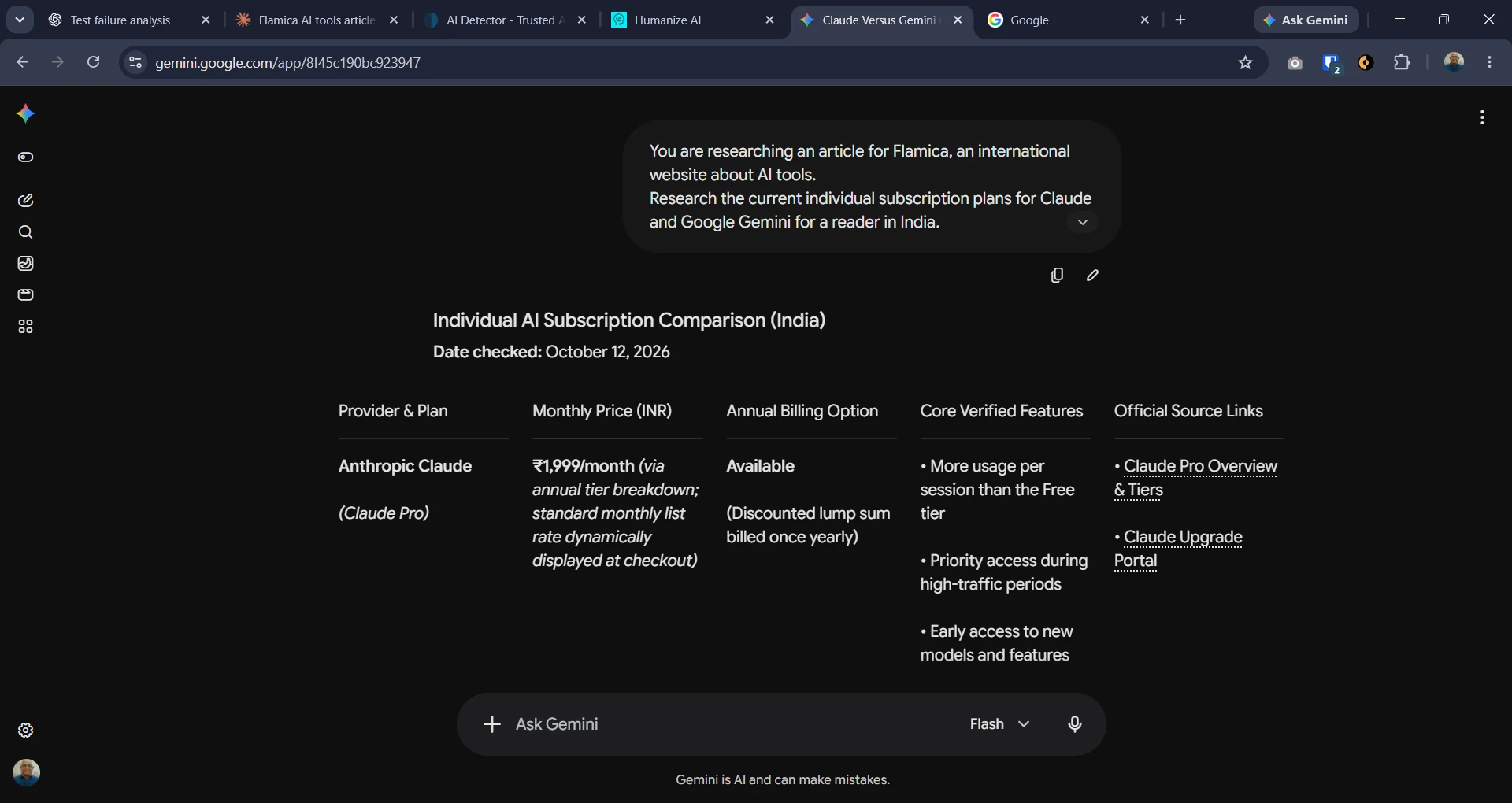Click the Gemini sparkle logo in the sidebar

[25, 114]
